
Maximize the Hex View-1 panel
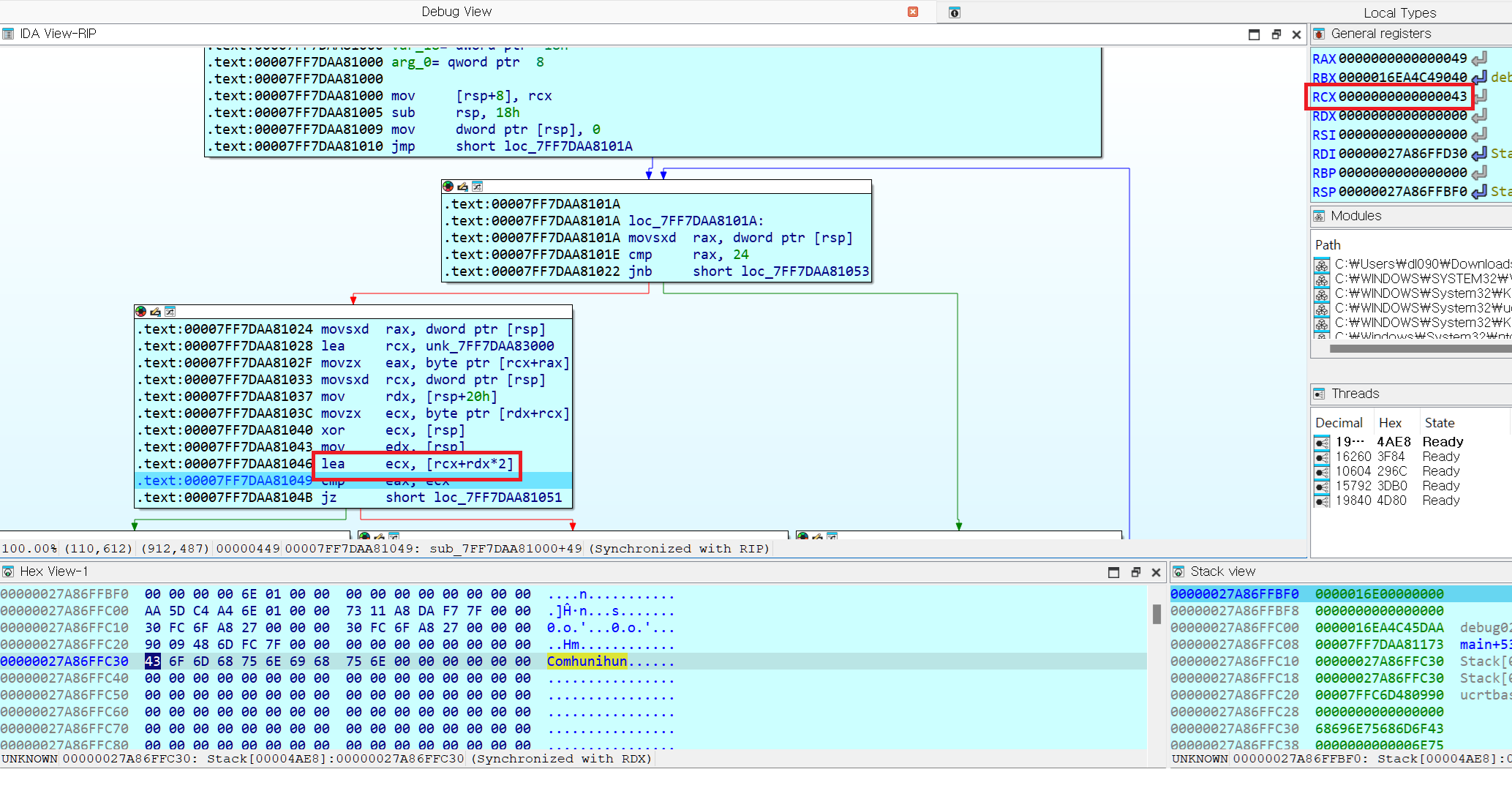(x=1113, y=572)
